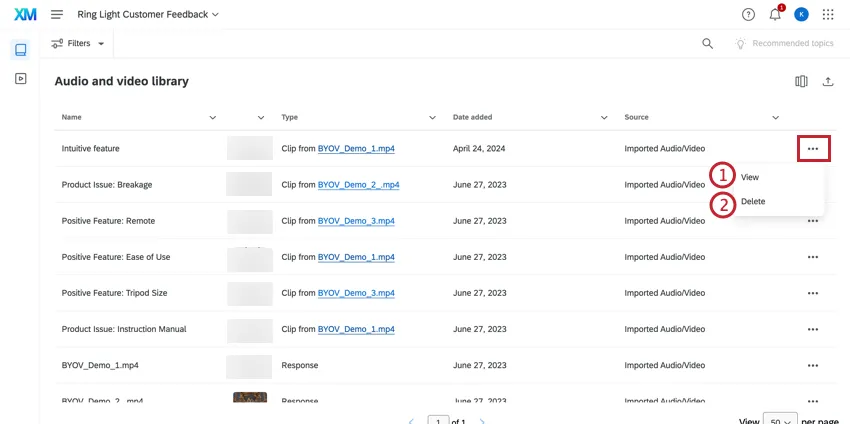This screenshot has height=424, width=850.
Task: Open the Filters dropdown
Action: point(79,44)
